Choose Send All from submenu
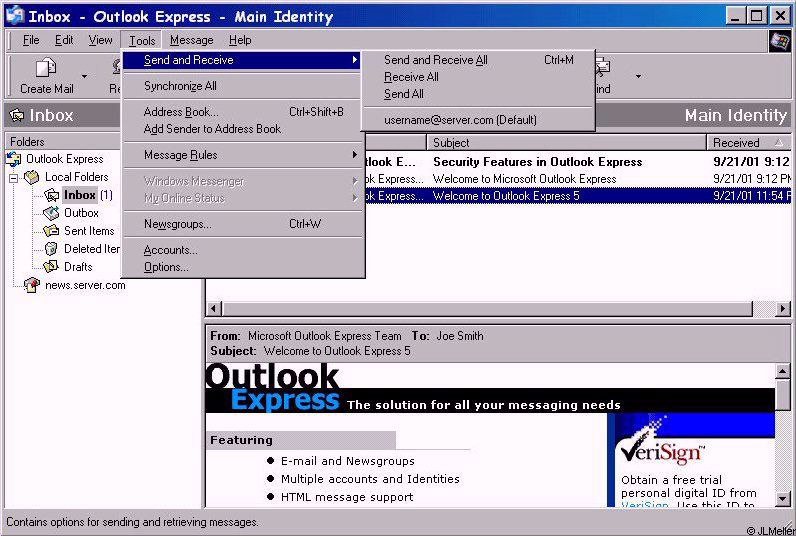 tap(478, 94)
